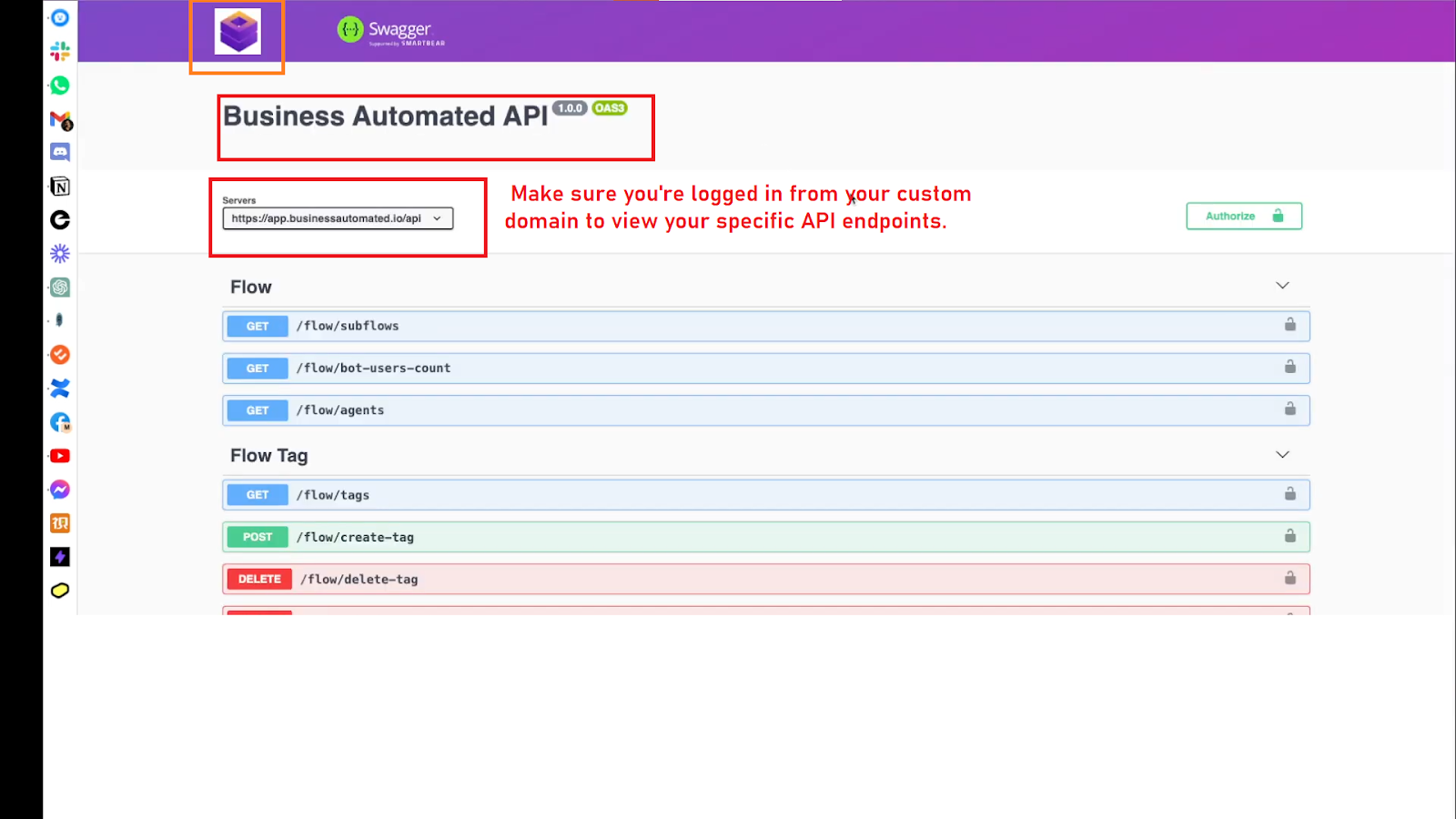Expand GET /flow/bot-users-count endpoint
Viewport: 1456px width, 819px height.
point(766,368)
